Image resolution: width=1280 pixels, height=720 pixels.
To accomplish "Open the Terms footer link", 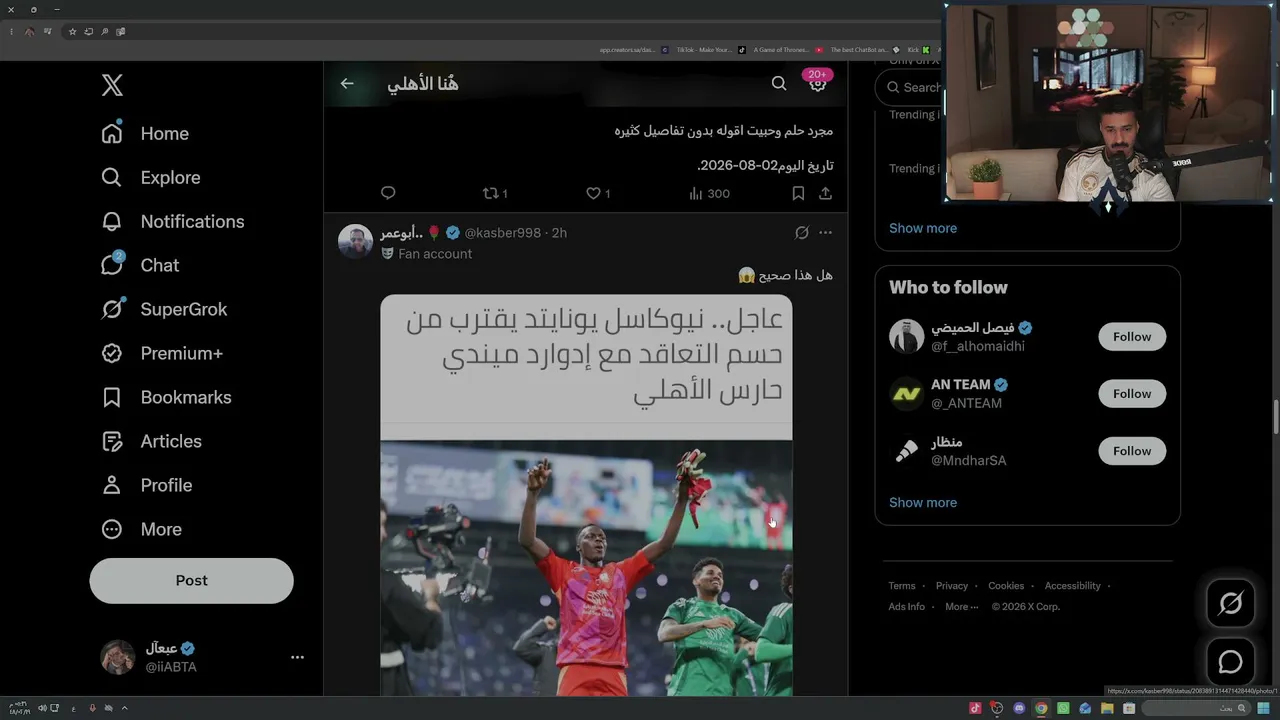I will pyautogui.click(x=902, y=586).
